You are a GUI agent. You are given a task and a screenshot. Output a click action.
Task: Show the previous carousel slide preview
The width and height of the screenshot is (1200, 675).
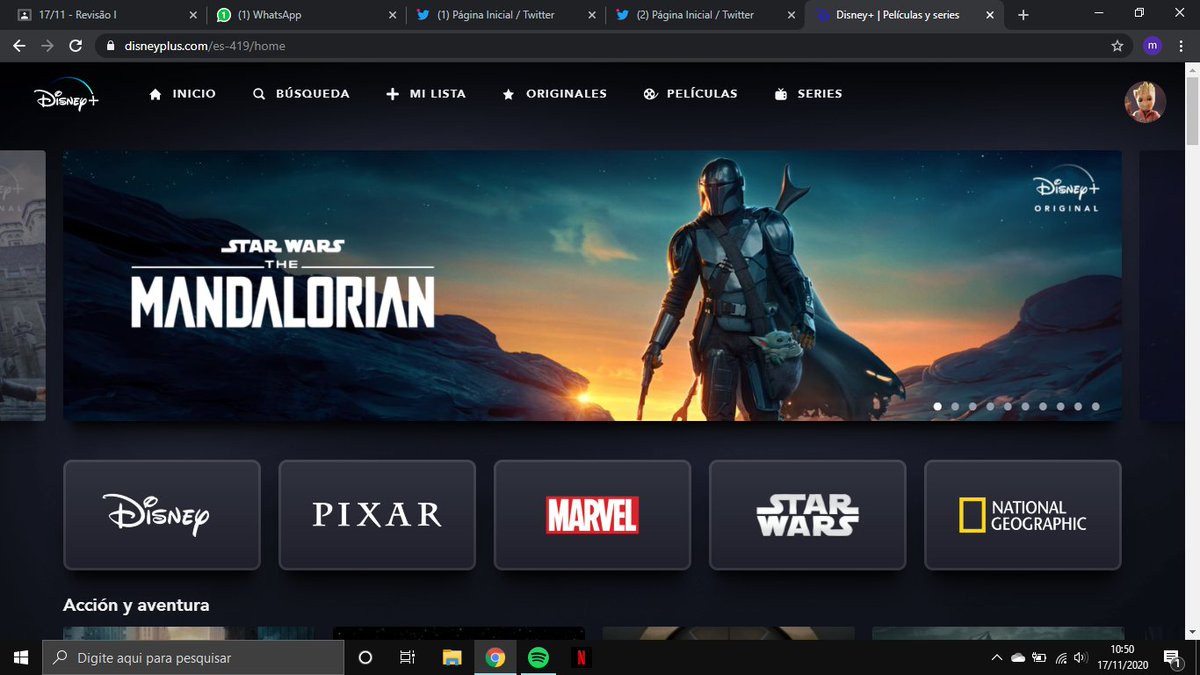tap(23, 286)
